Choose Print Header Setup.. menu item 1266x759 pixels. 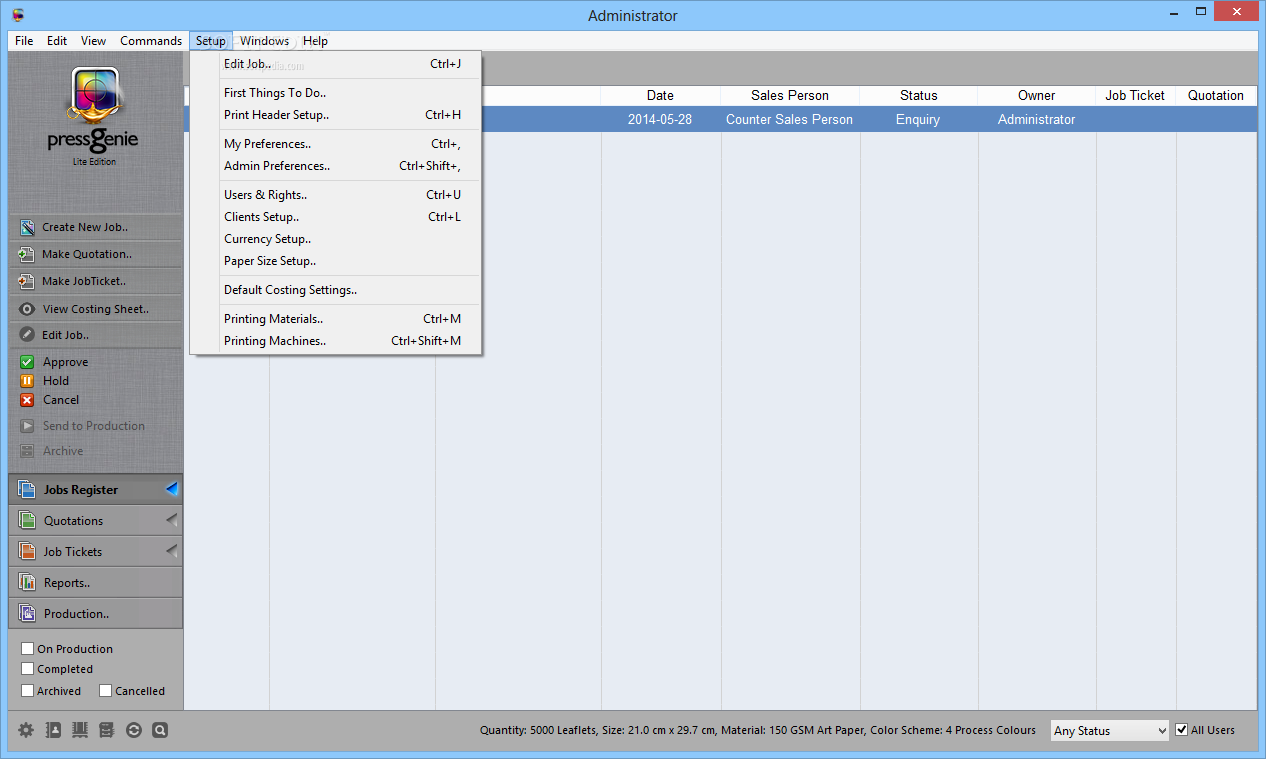pyautogui.click(x=336, y=115)
